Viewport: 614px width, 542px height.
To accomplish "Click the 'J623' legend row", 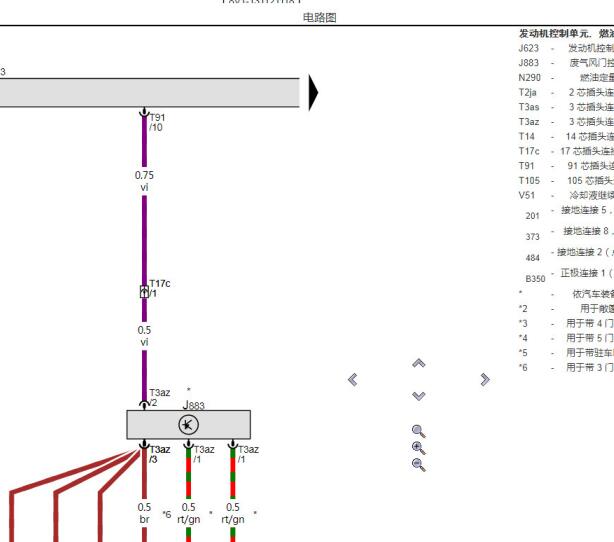I will (x=566, y=48).
